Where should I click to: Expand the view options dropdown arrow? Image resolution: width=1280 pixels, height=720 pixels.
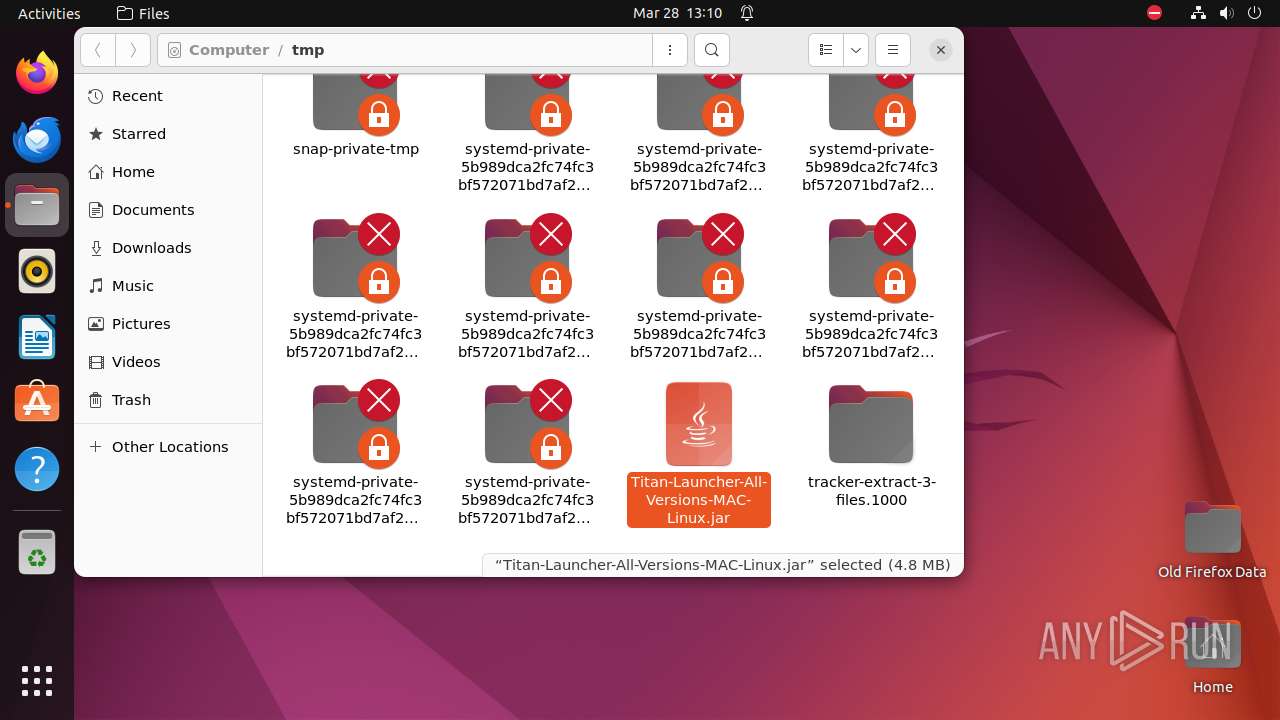pyautogui.click(x=855, y=50)
